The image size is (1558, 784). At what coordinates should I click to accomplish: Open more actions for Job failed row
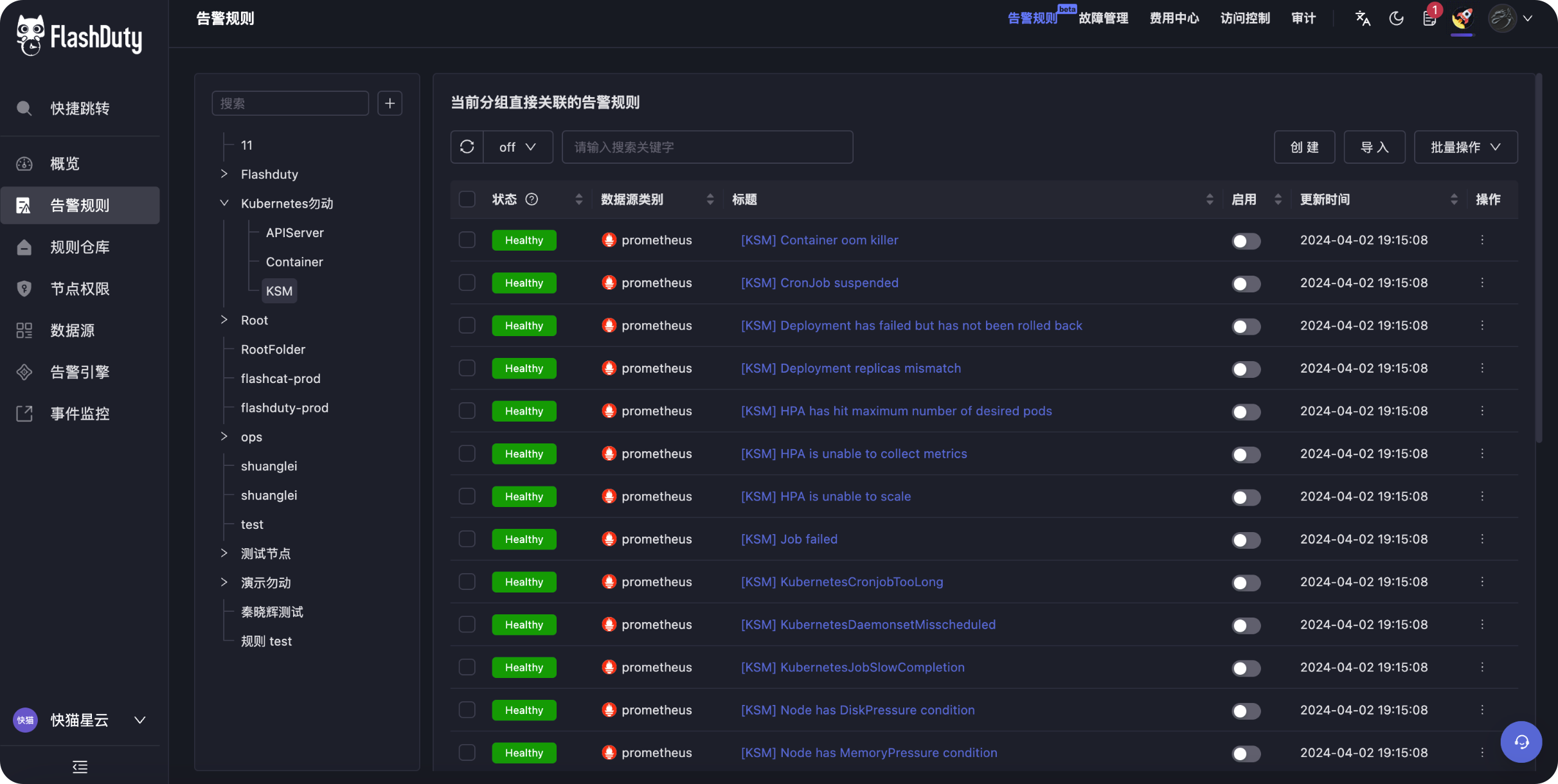(x=1482, y=539)
